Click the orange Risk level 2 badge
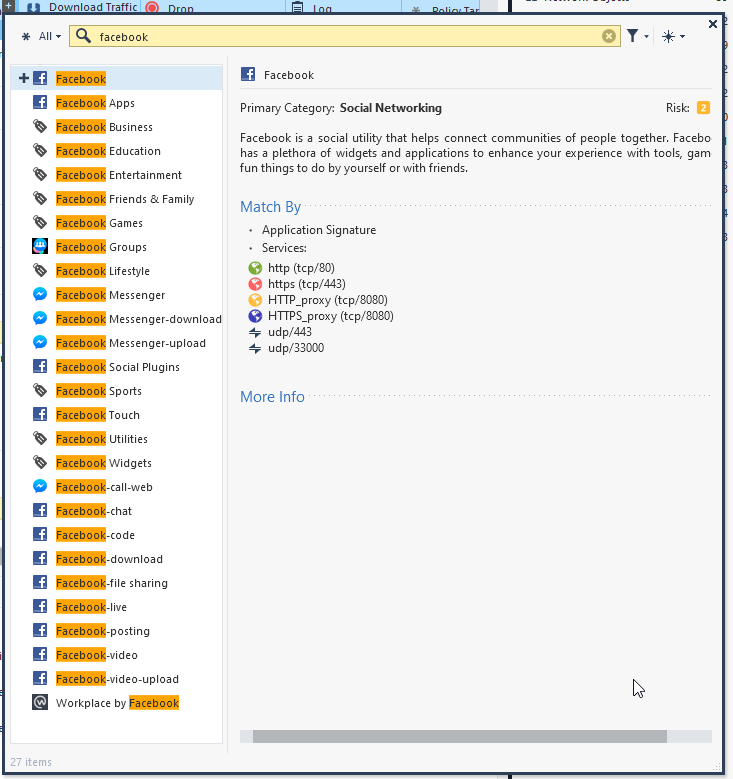 point(703,108)
